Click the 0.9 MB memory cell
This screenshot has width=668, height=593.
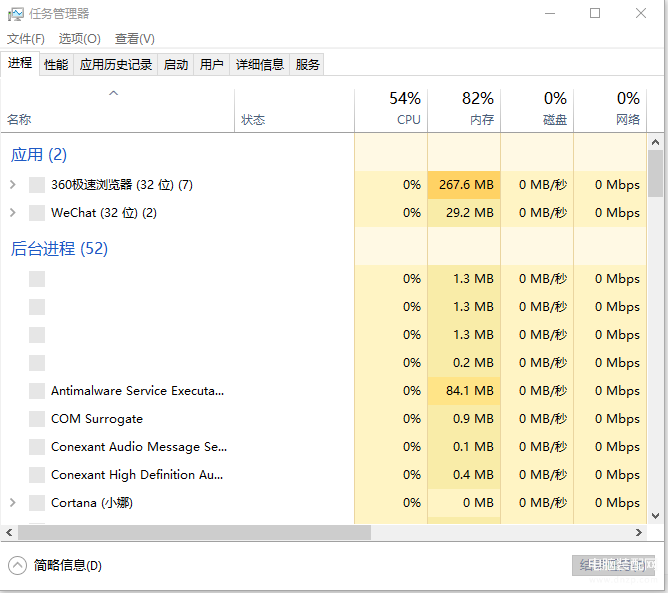(464, 419)
